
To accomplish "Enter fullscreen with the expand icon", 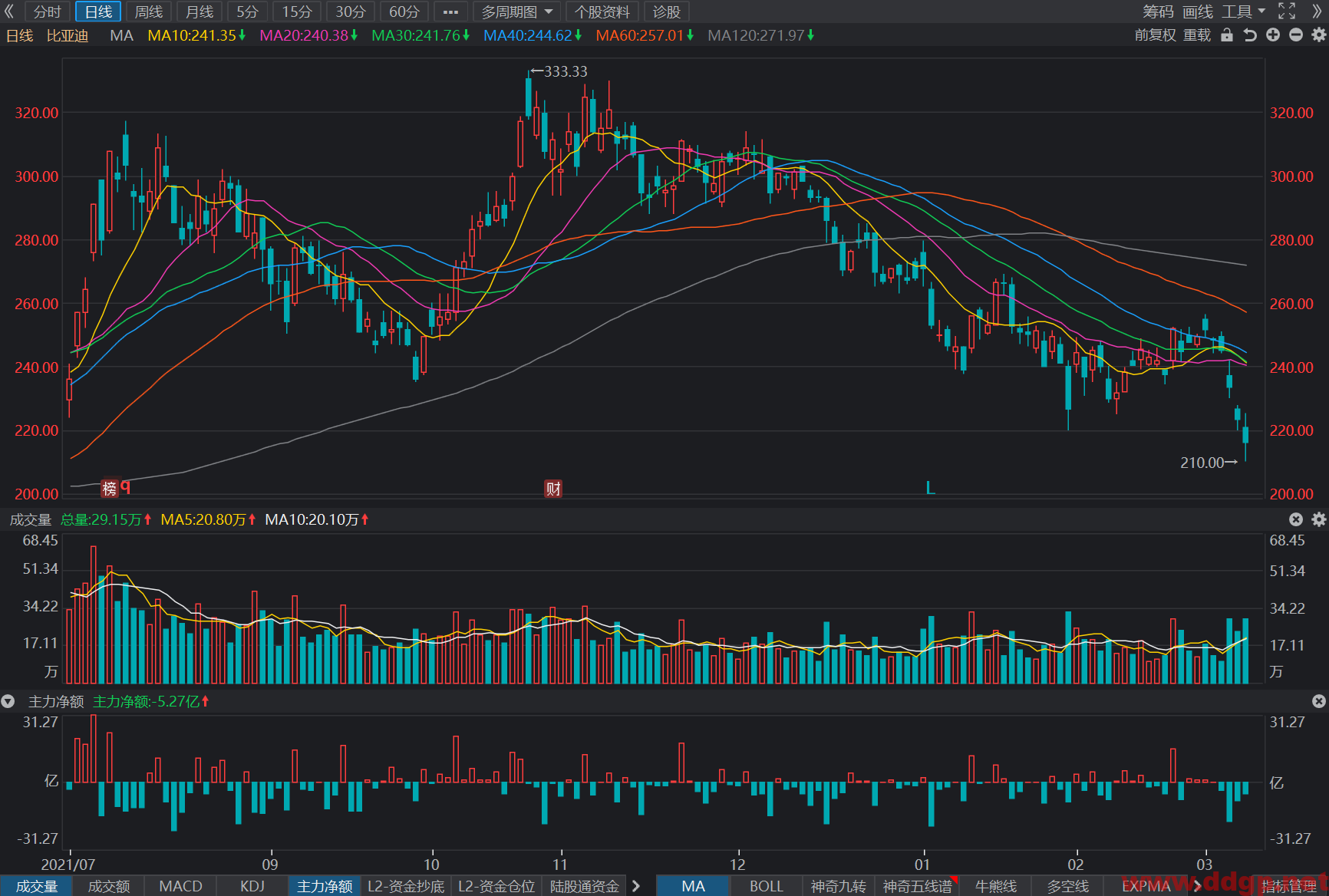I will 1287,12.
